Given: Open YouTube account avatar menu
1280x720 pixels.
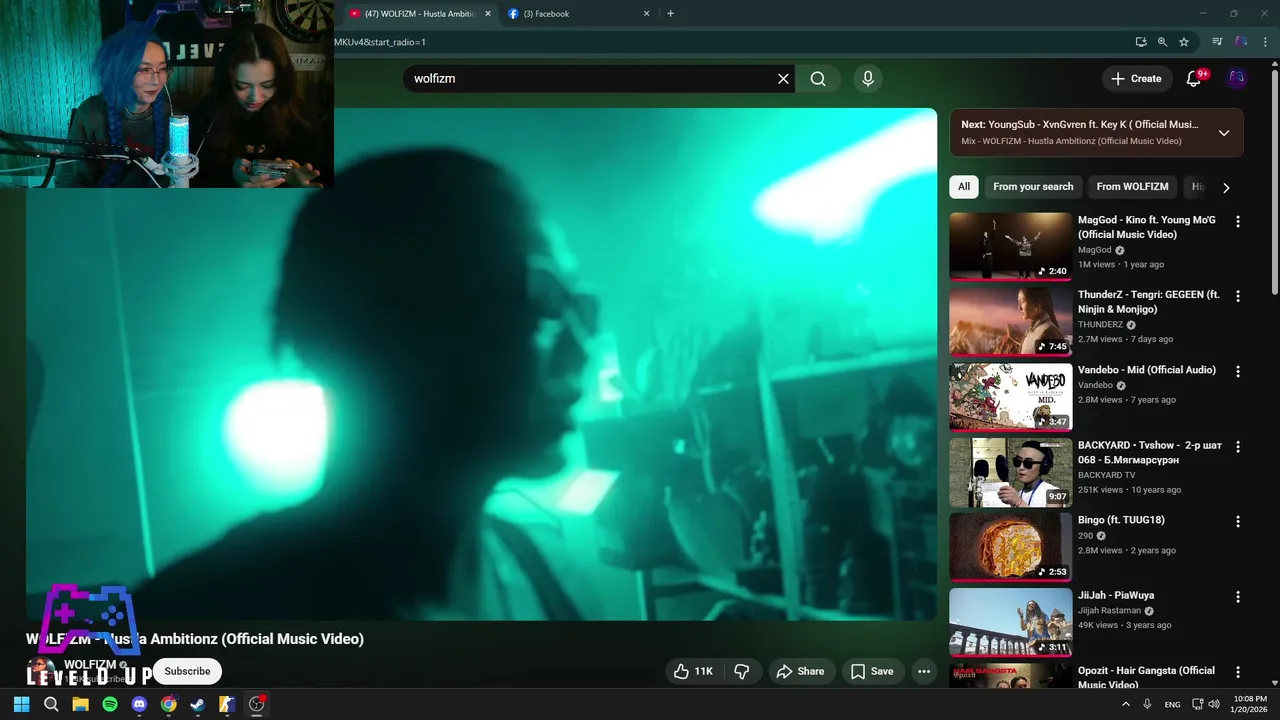Looking at the screenshot, I should pyautogui.click(x=1237, y=78).
